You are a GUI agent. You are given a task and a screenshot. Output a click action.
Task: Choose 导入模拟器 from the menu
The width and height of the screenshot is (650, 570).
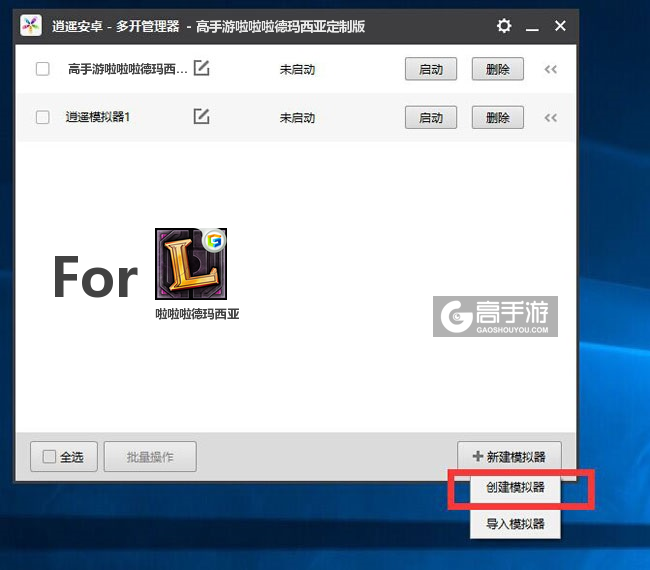click(515, 524)
